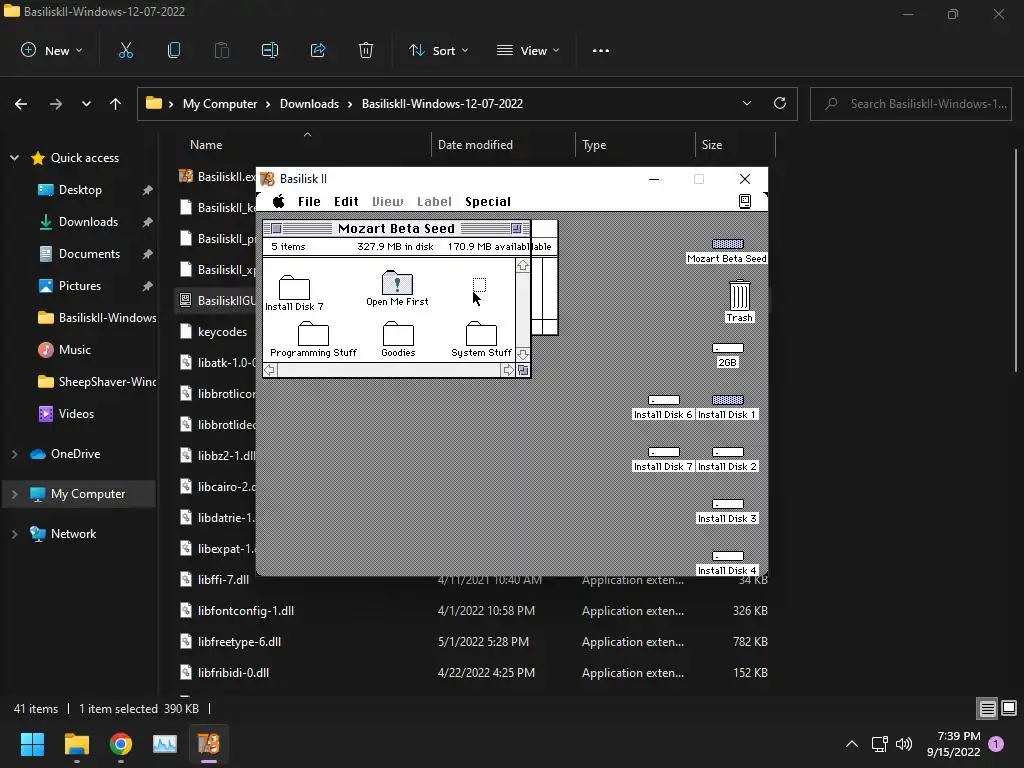The width and height of the screenshot is (1024, 768).
Task: Click the down scroll arrow in Mozart Beta Seed window
Action: point(522,354)
